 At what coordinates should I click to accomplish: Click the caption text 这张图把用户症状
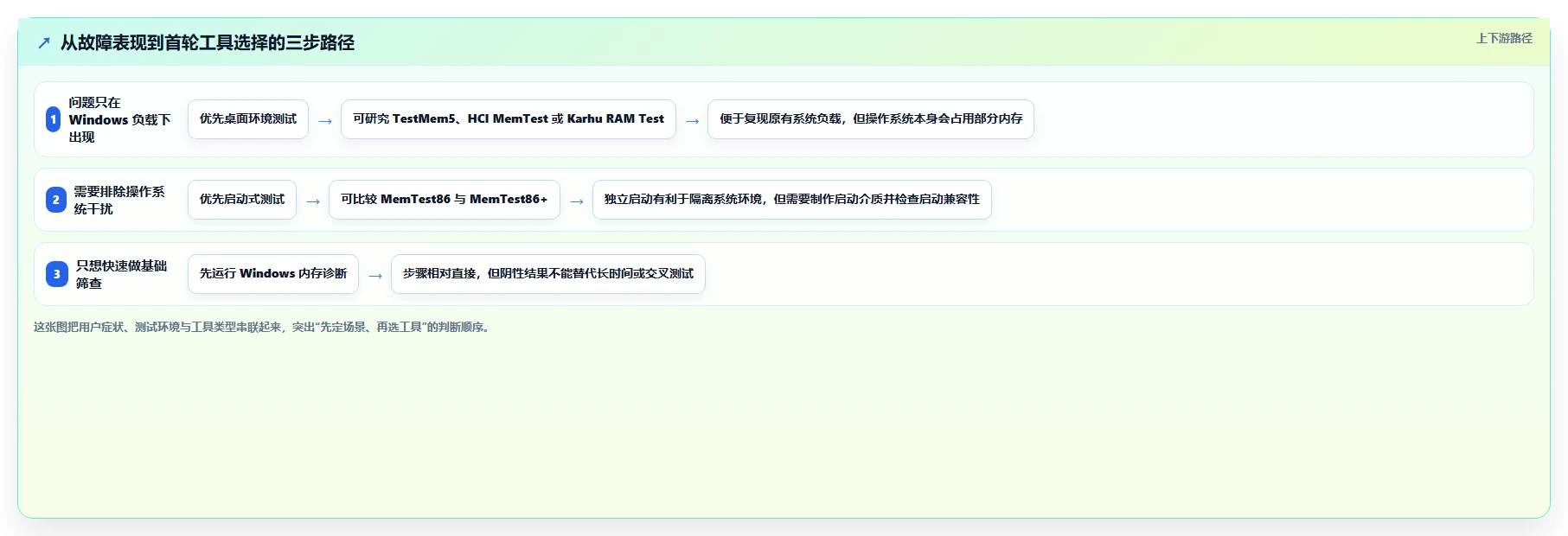pos(263,327)
